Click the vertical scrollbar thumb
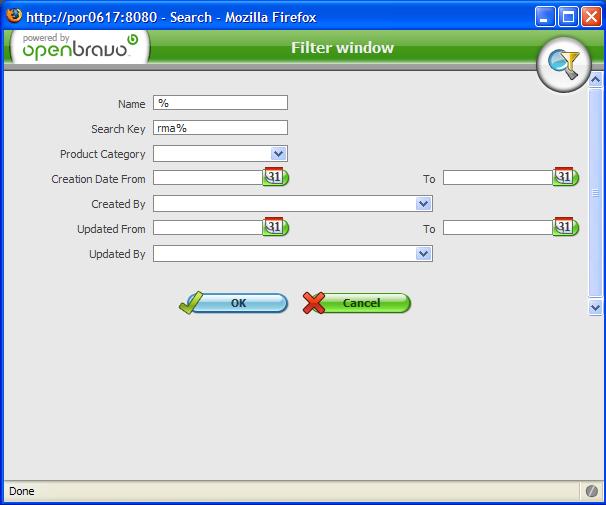606x505 pixels. point(595,192)
